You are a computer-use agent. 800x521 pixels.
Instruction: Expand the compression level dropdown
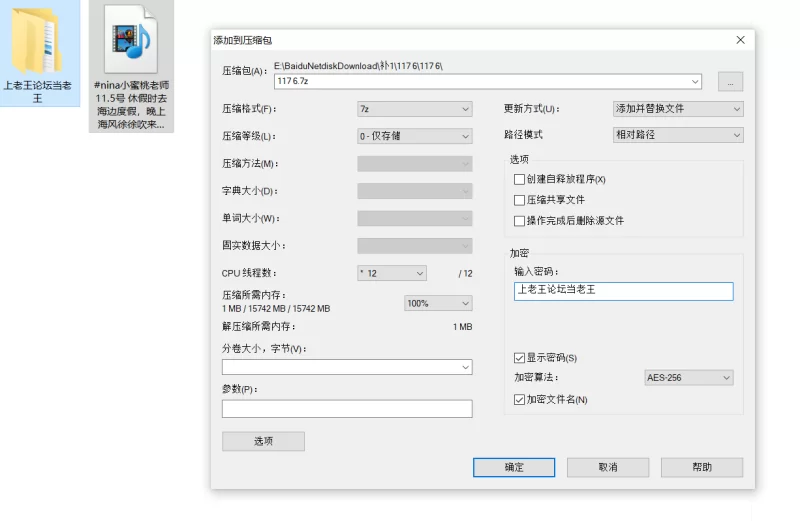click(x=414, y=136)
